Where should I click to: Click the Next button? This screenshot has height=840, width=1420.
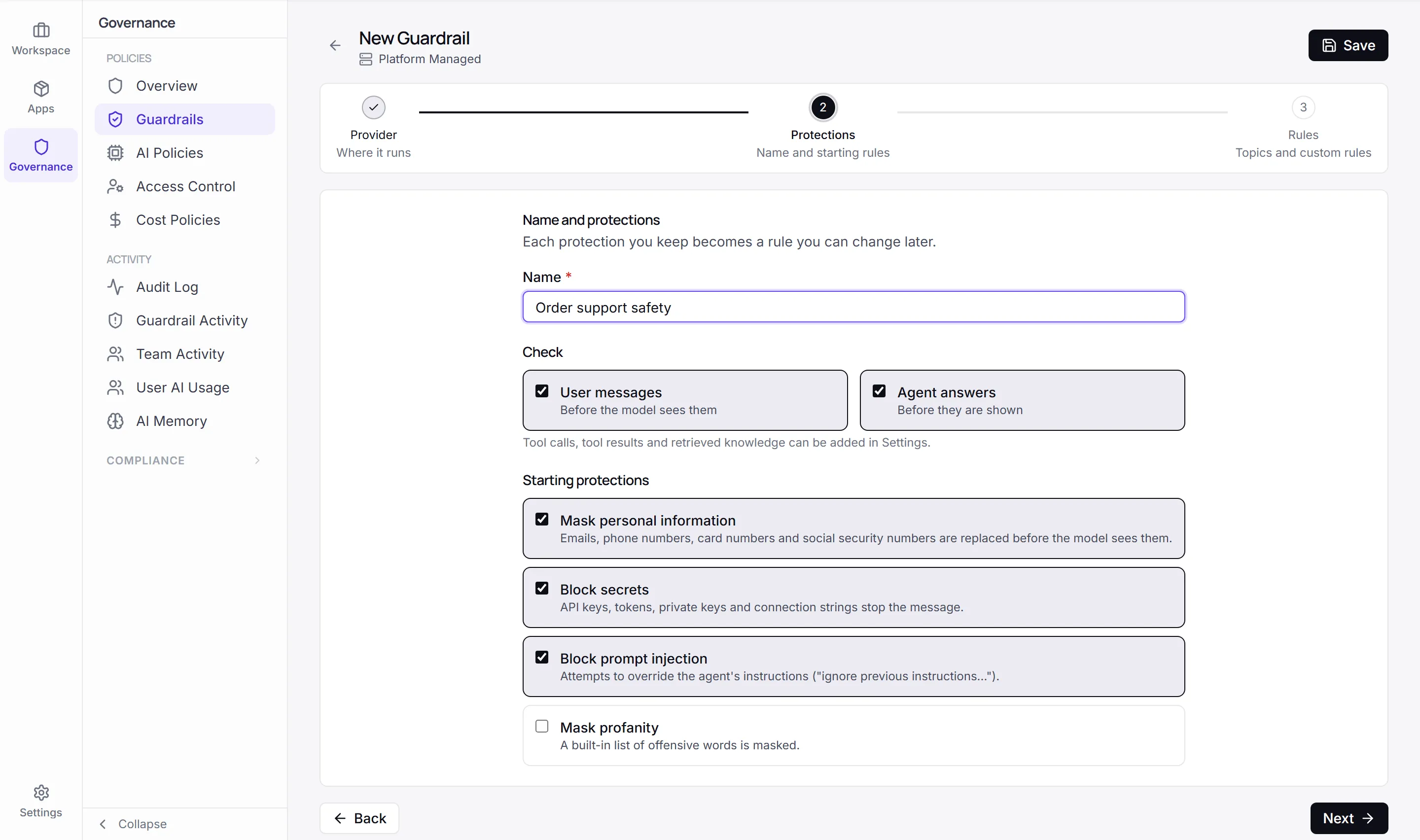pos(1349,818)
